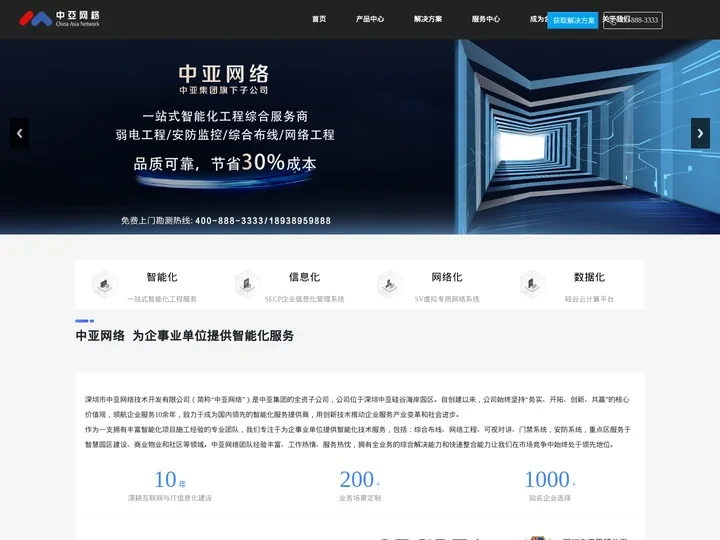Click the heading 为企事业单位提供智能化服务
The height and width of the screenshot is (540, 720).
pos(213,336)
